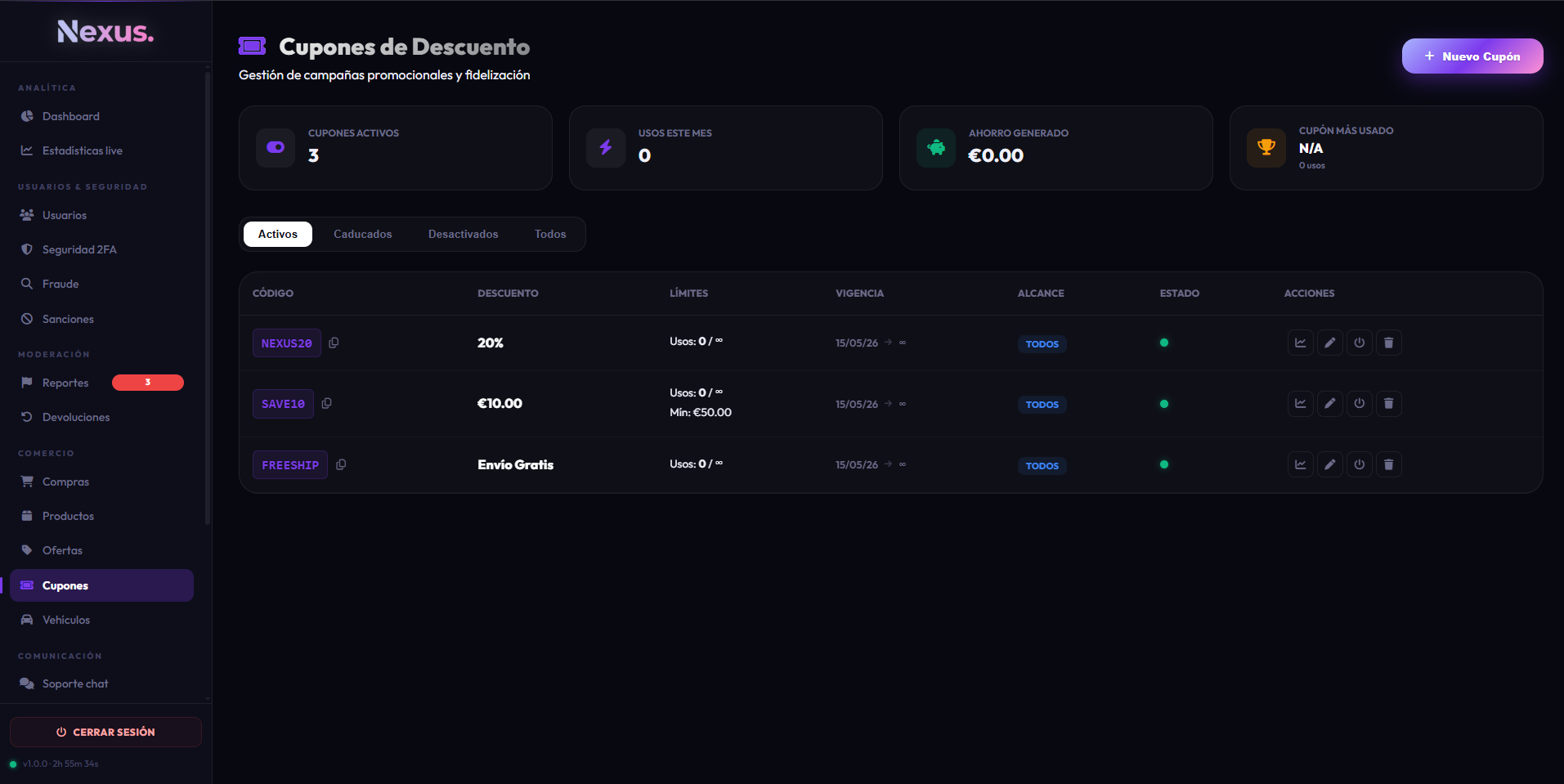View statistics chart for NEXUS20 coupon
Image resolution: width=1564 pixels, height=784 pixels.
click(x=1300, y=343)
